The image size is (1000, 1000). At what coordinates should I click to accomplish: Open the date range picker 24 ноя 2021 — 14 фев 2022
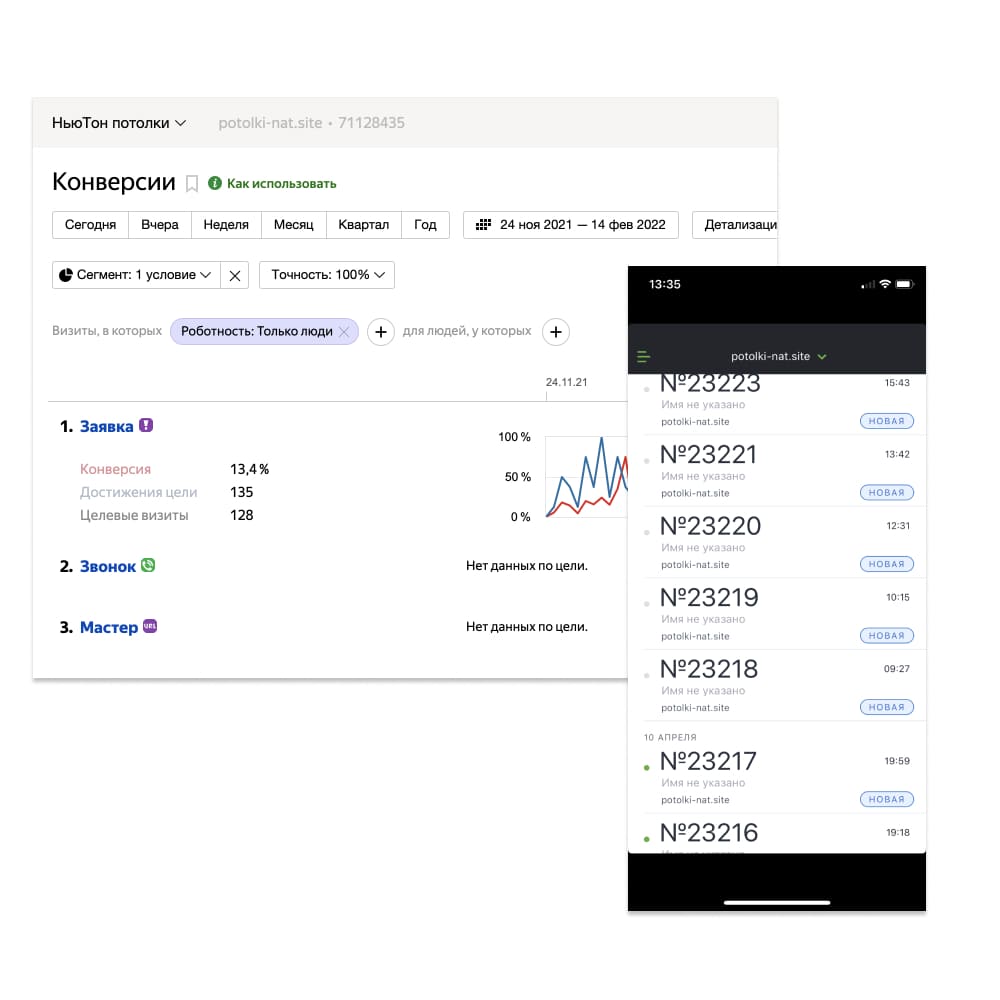[x=571, y=225]
